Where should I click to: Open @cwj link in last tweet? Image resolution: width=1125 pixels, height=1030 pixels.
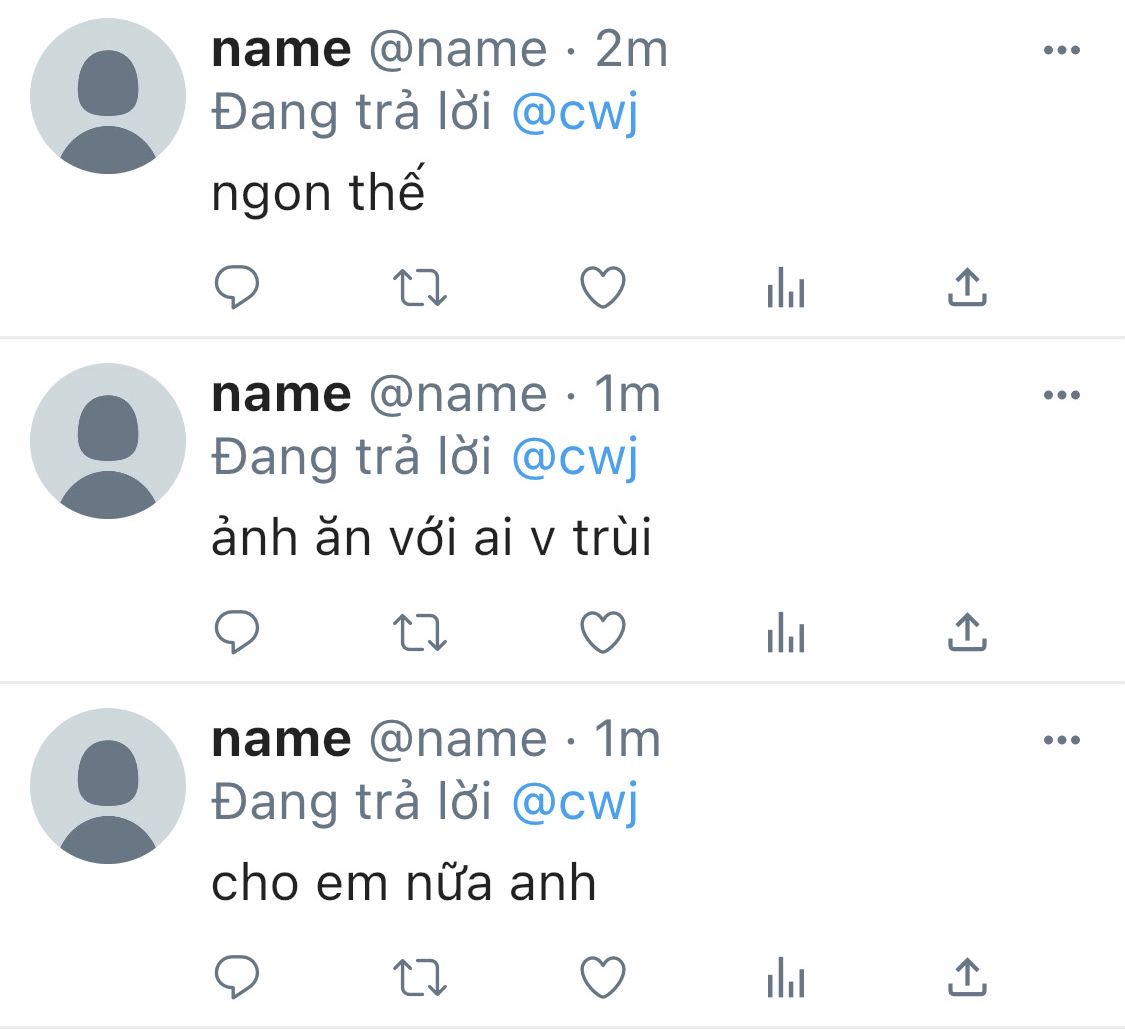[575, 802]
